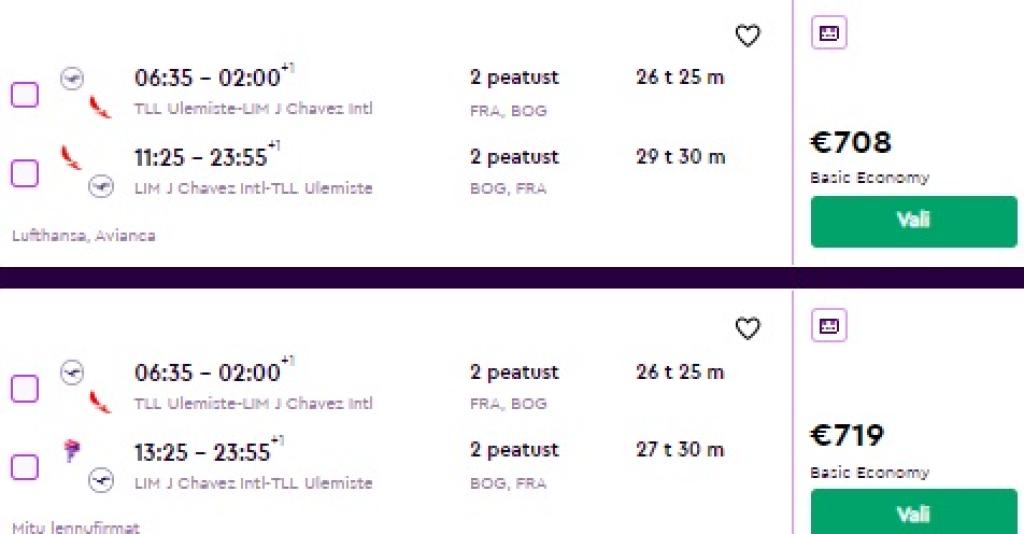Viewport: 1024px width, 534px height.
Task: Click the €719 Basic Economy price
Action: pyautogui.click(x=847, y=437)
